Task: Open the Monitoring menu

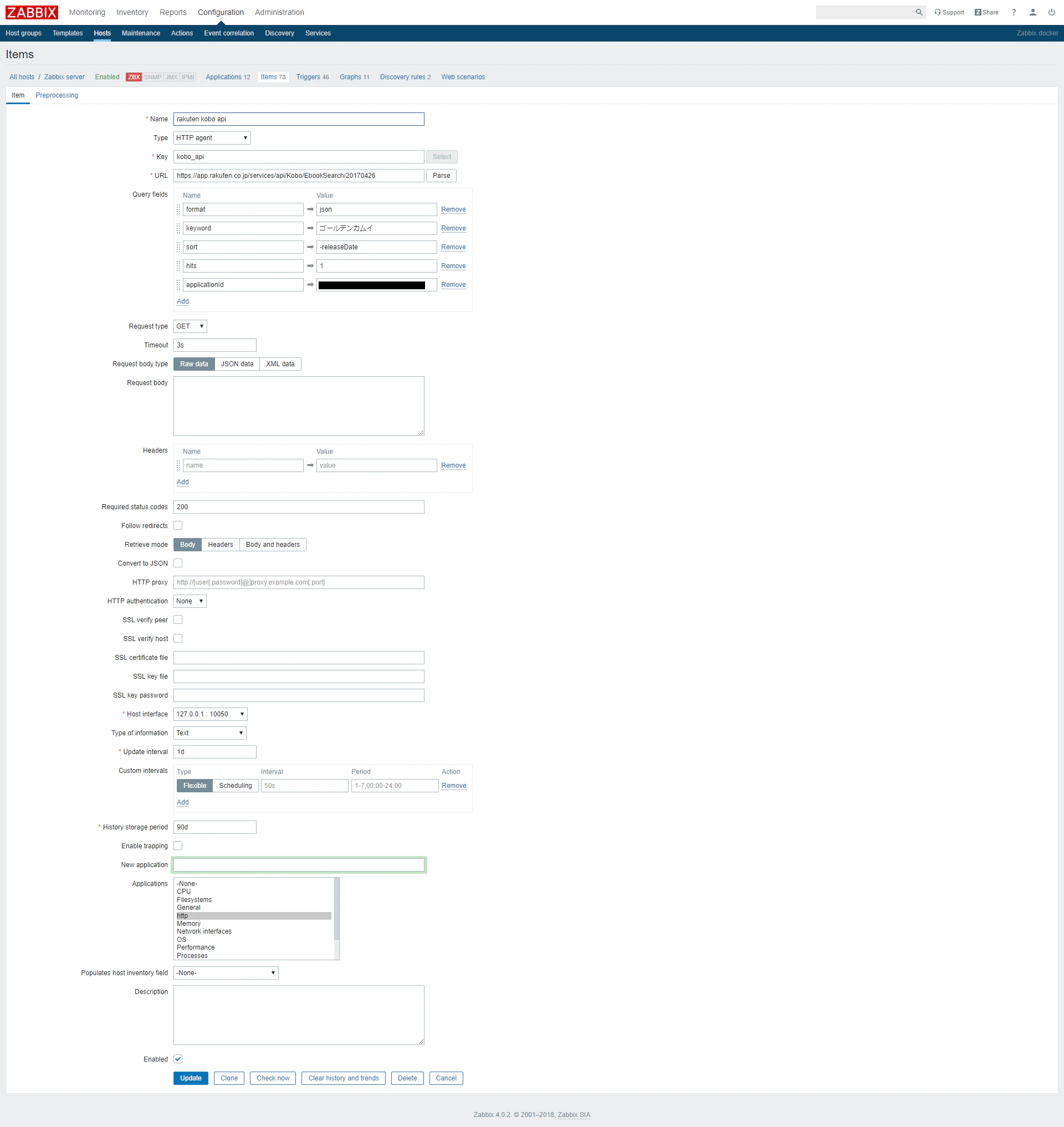Action: [88, 12]
